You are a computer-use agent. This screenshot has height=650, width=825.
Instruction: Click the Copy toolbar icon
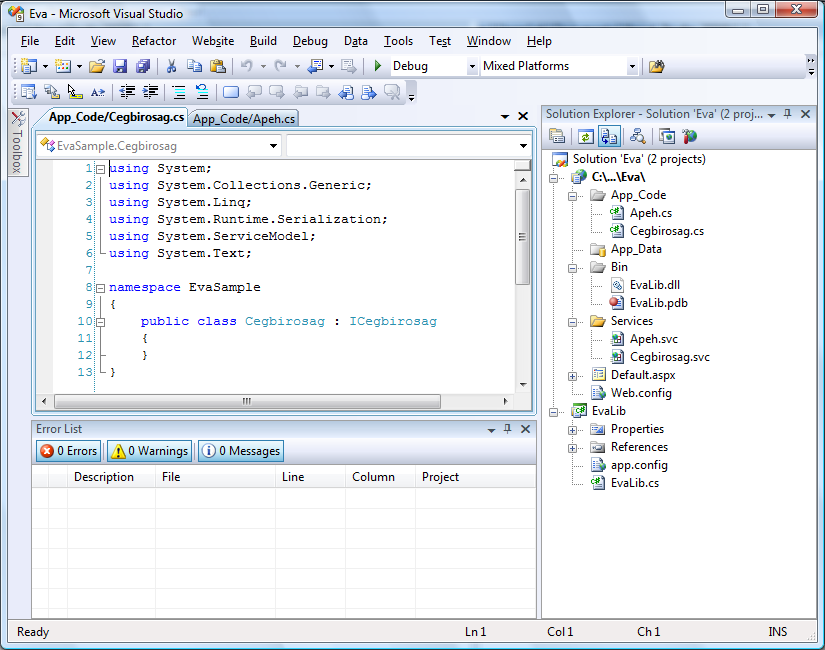tap(194, 66)
